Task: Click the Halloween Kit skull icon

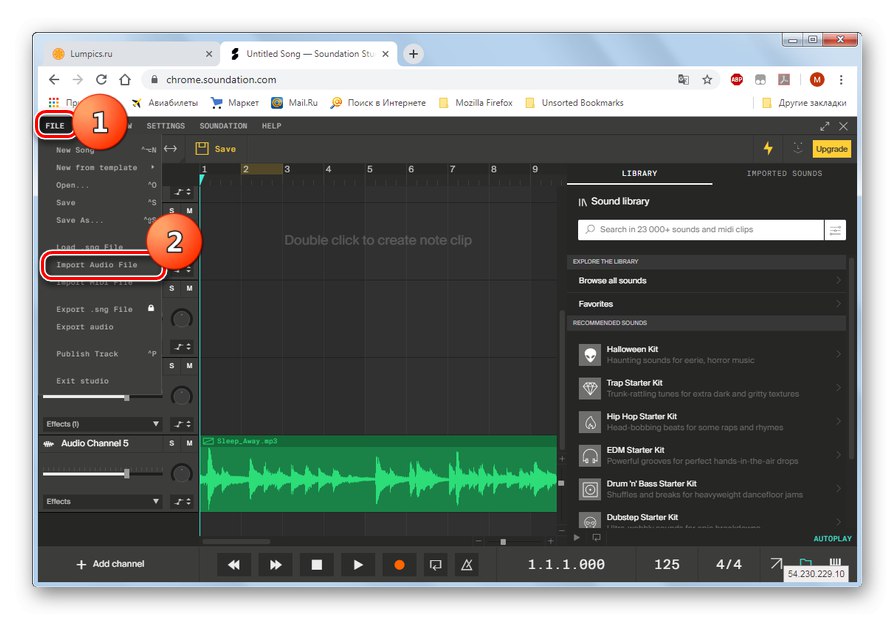Action: [x=590, y=355]
